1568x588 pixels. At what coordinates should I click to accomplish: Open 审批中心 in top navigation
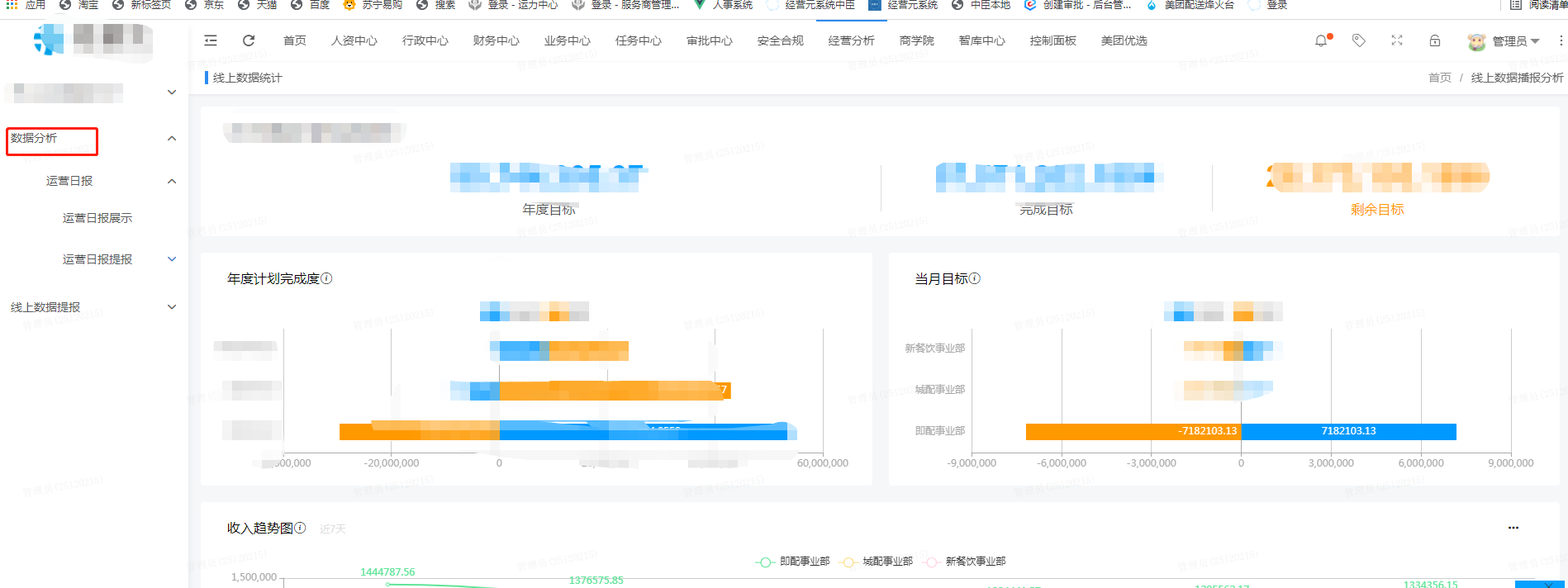pyautogui.click(x=710, y=40)
